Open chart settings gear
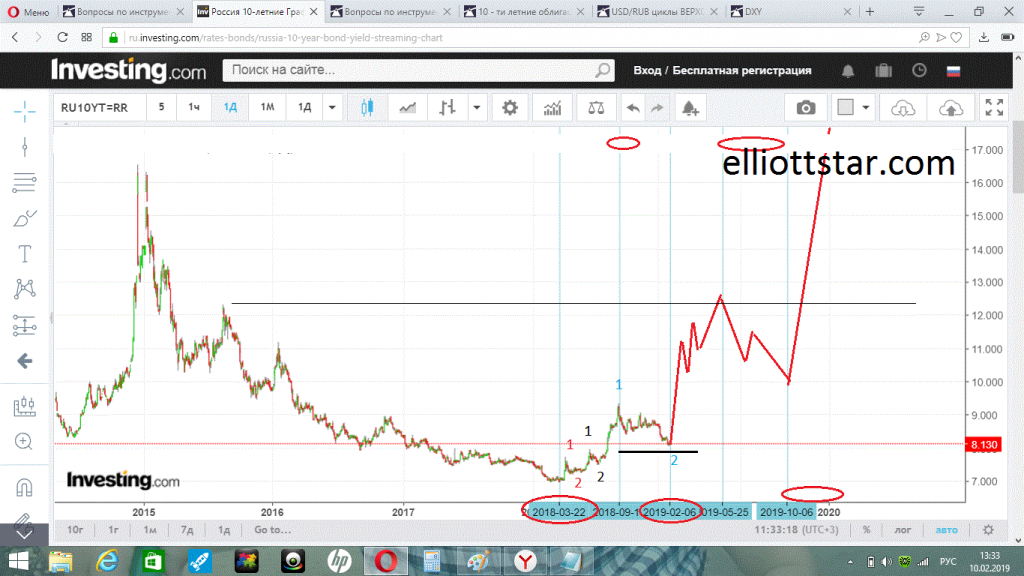This screenshot has height=576, width=1024. (510, 108)
